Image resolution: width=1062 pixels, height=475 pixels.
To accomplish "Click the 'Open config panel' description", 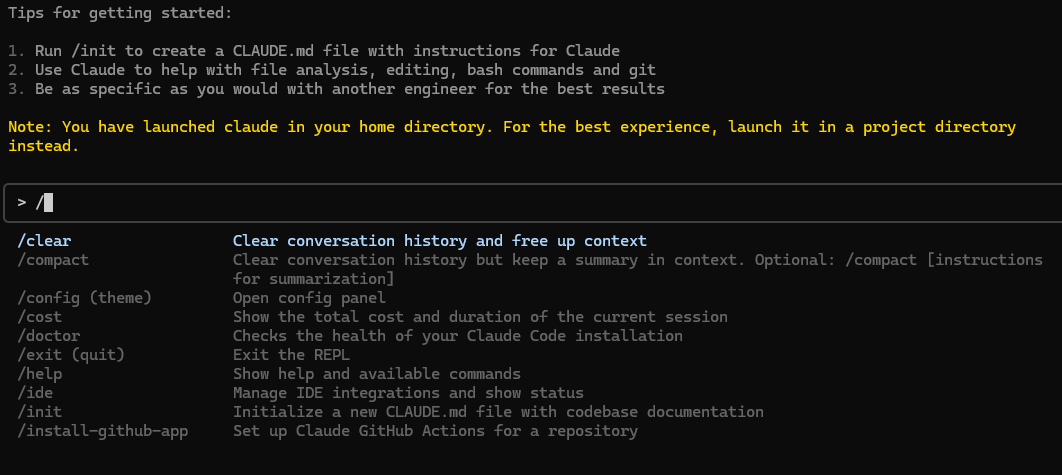I will pyautogui.click(x=310, y=297).
